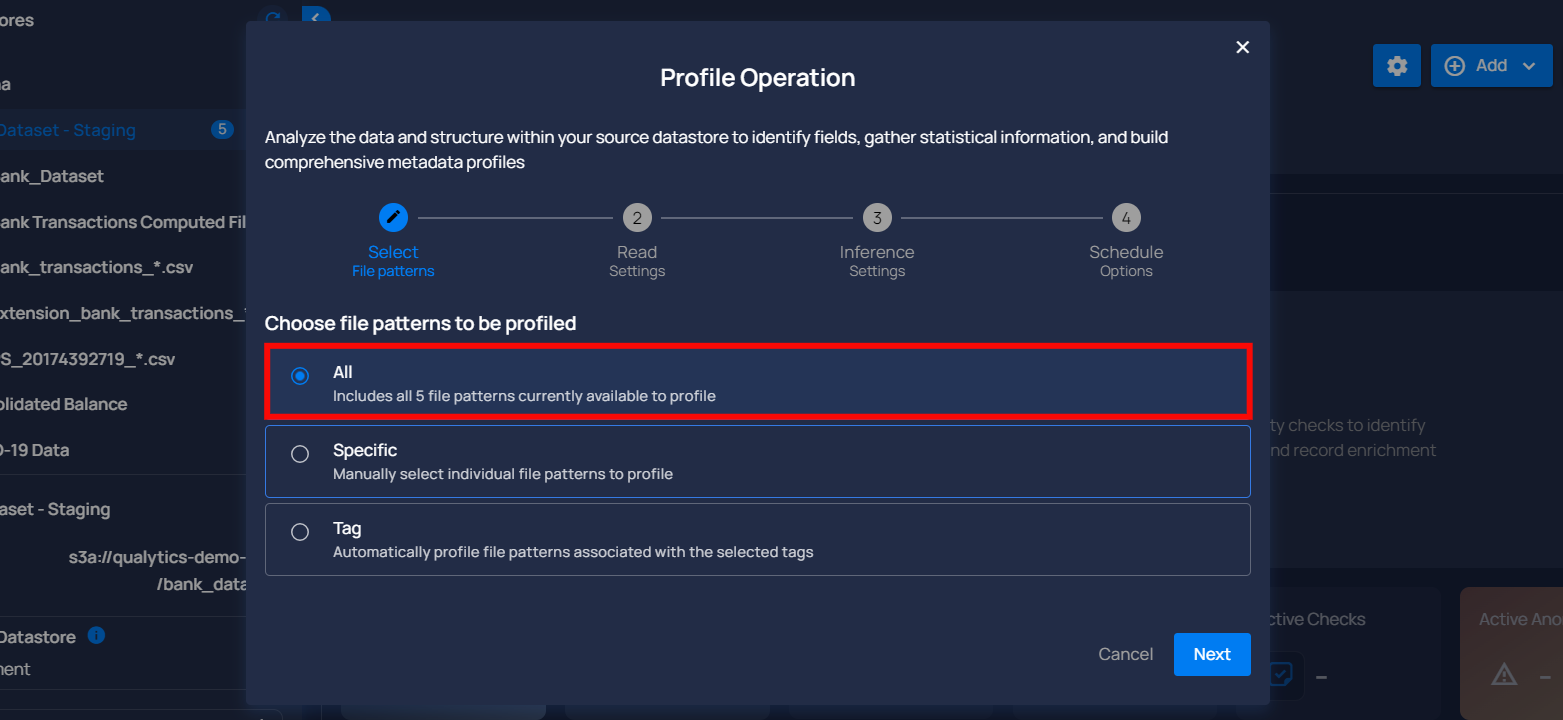Screen dimensions: 1563x720
Task: Click the info icon next to Datastore
Action: point(96,635)
